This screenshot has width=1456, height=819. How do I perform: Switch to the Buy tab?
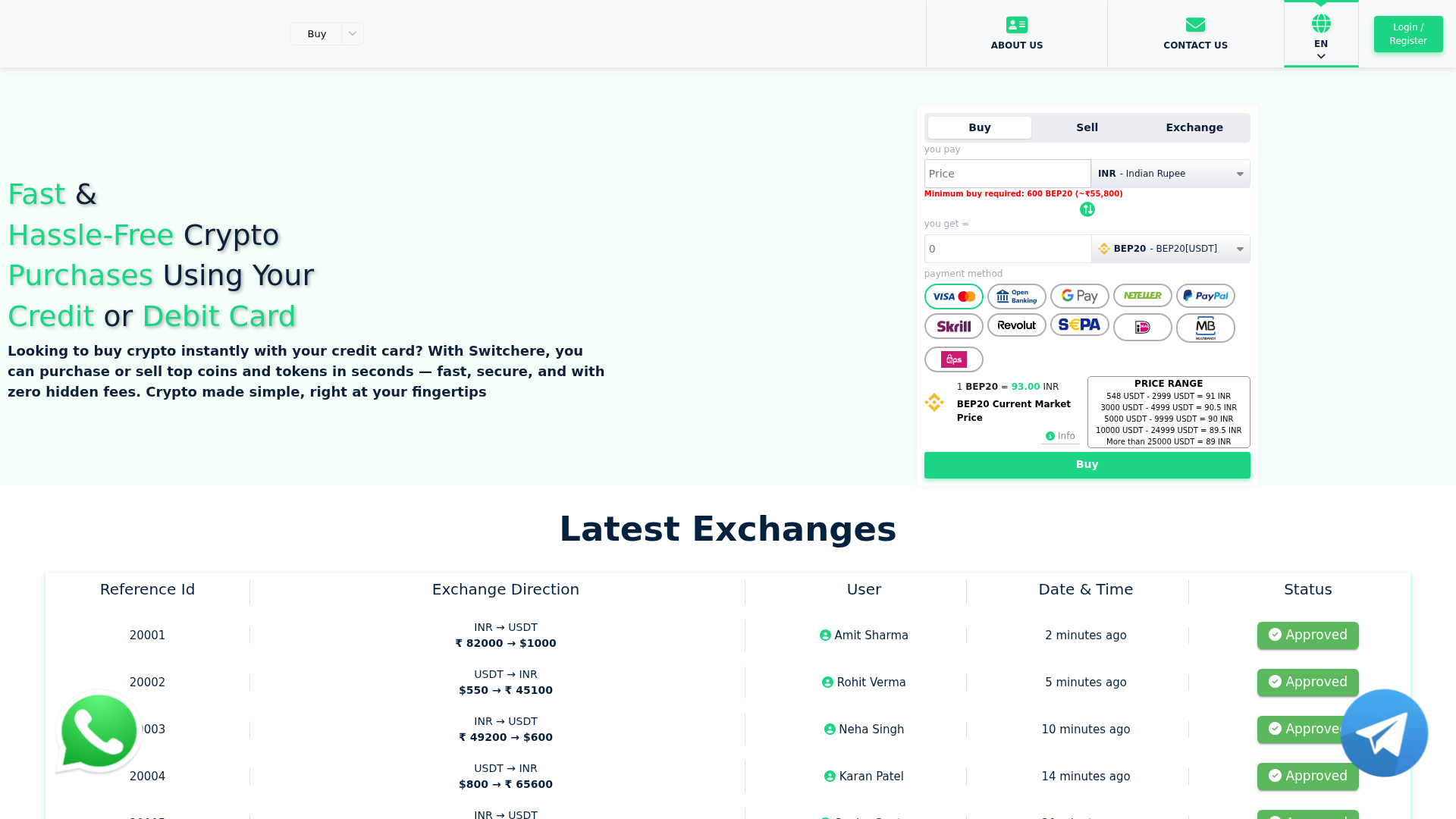click(x=979, y=127)
